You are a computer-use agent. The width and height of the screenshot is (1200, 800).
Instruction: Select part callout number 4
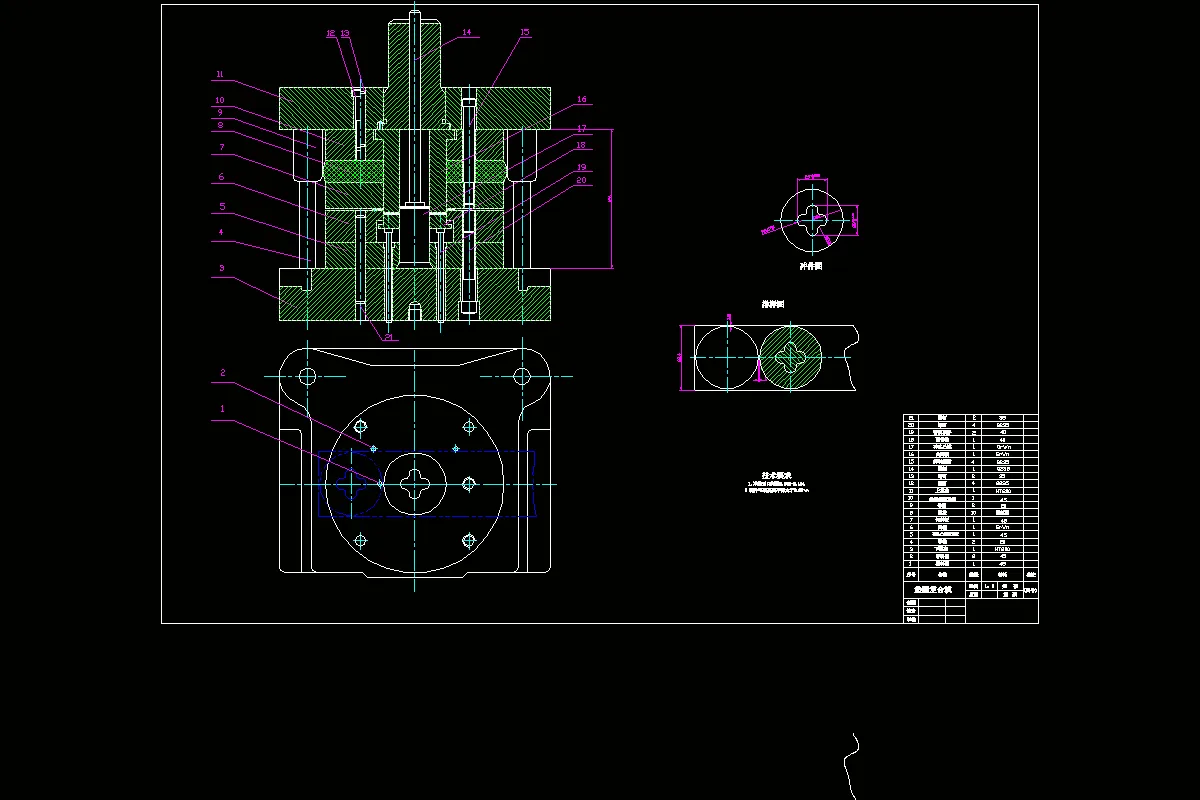[222, 232]
